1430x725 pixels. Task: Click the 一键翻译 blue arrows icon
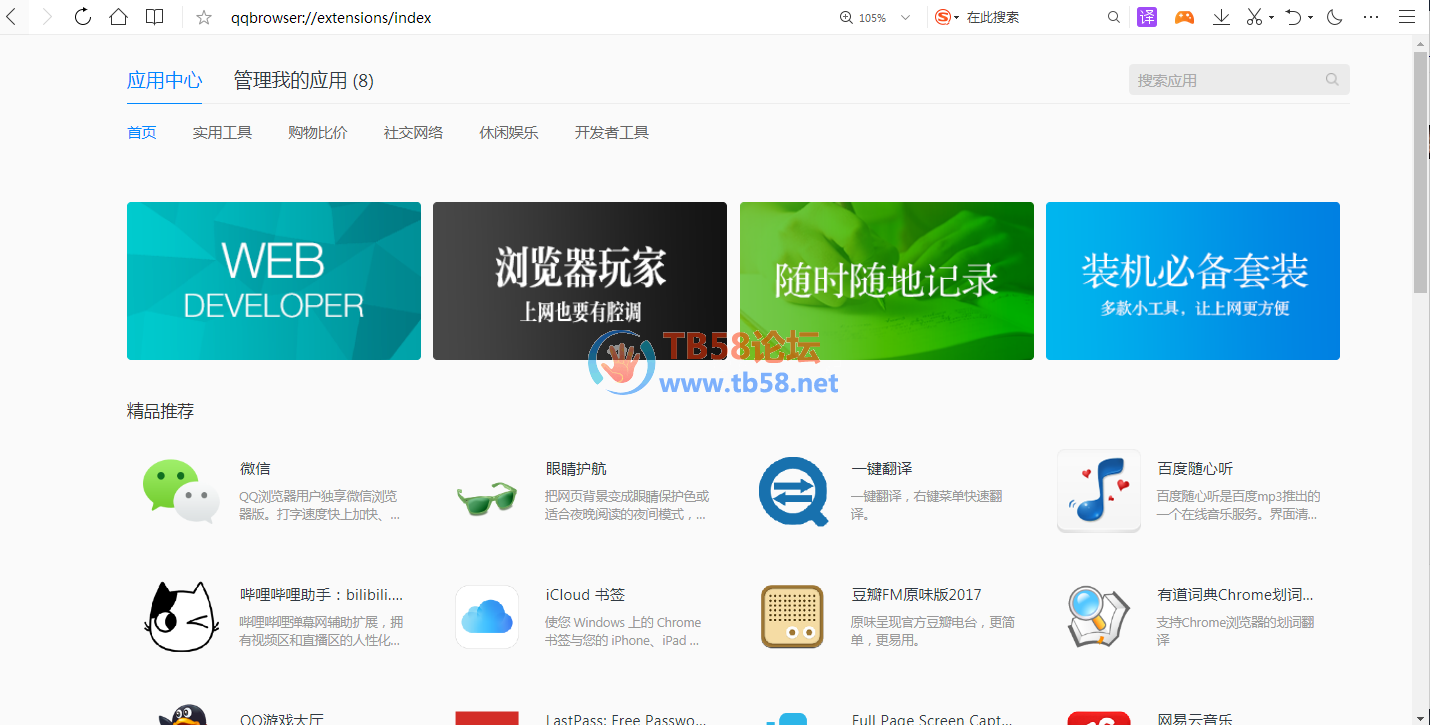(793, 491)
